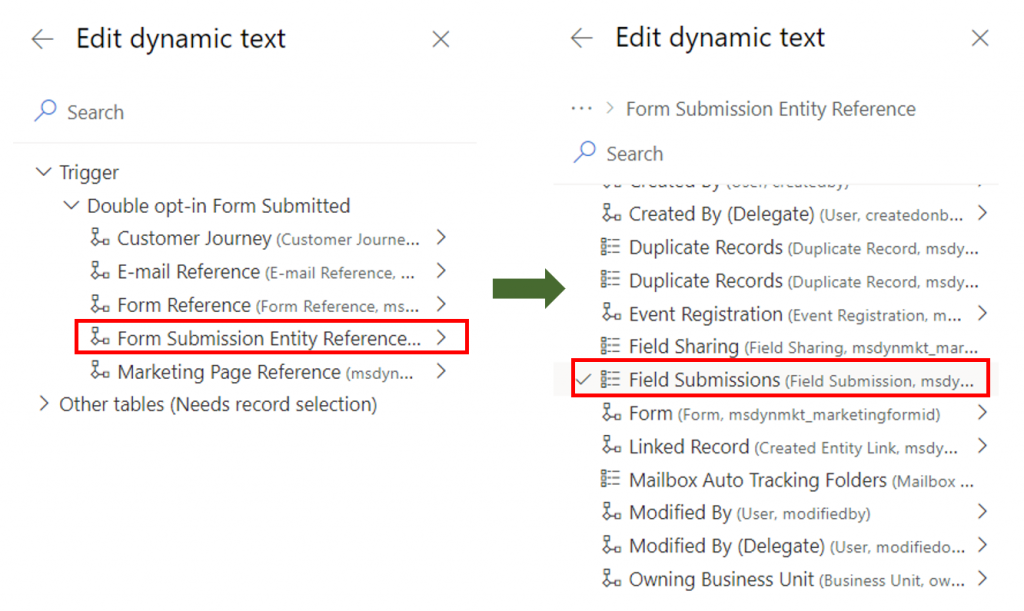Image resolution: width=1024 pixels, height=611 pixels.
Task: Click the list icon beside Mailbox Auto Tracking Folders
Action: [610, 480]
